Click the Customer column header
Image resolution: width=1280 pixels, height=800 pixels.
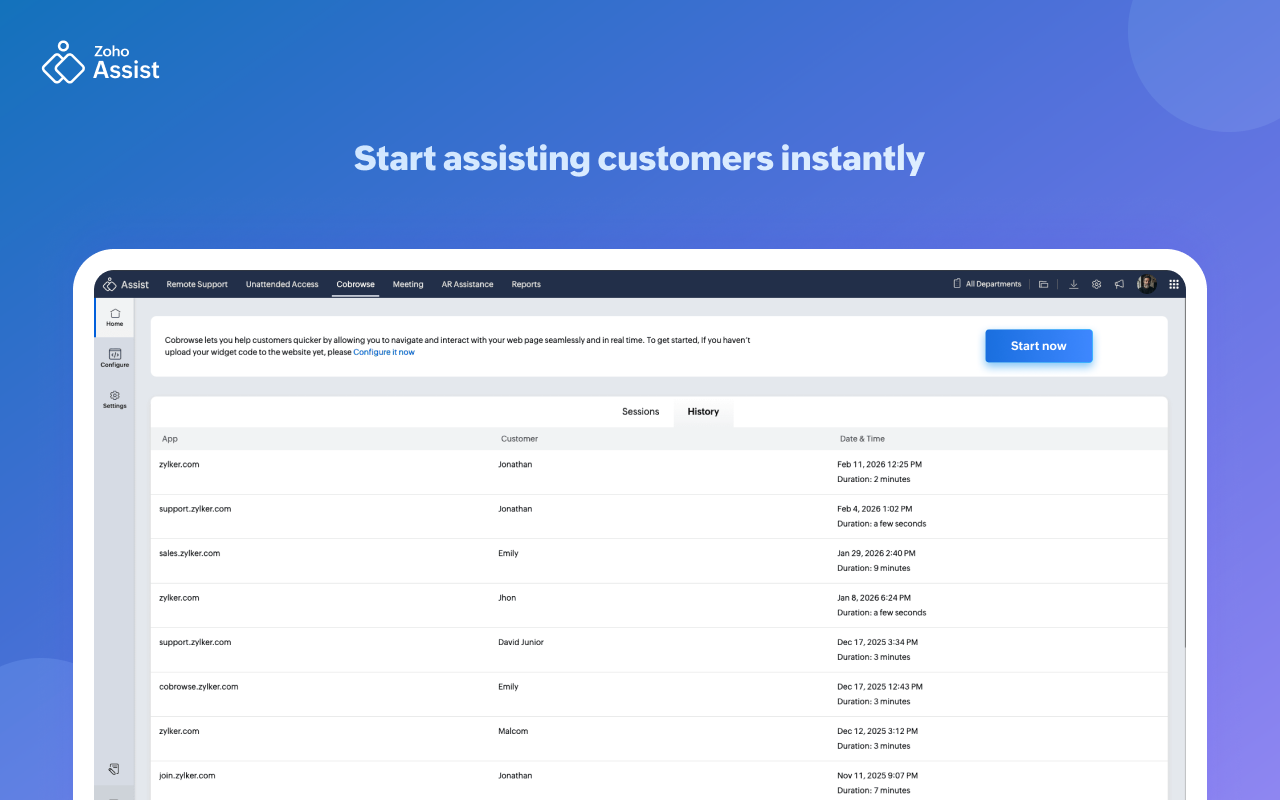(519, 439)
